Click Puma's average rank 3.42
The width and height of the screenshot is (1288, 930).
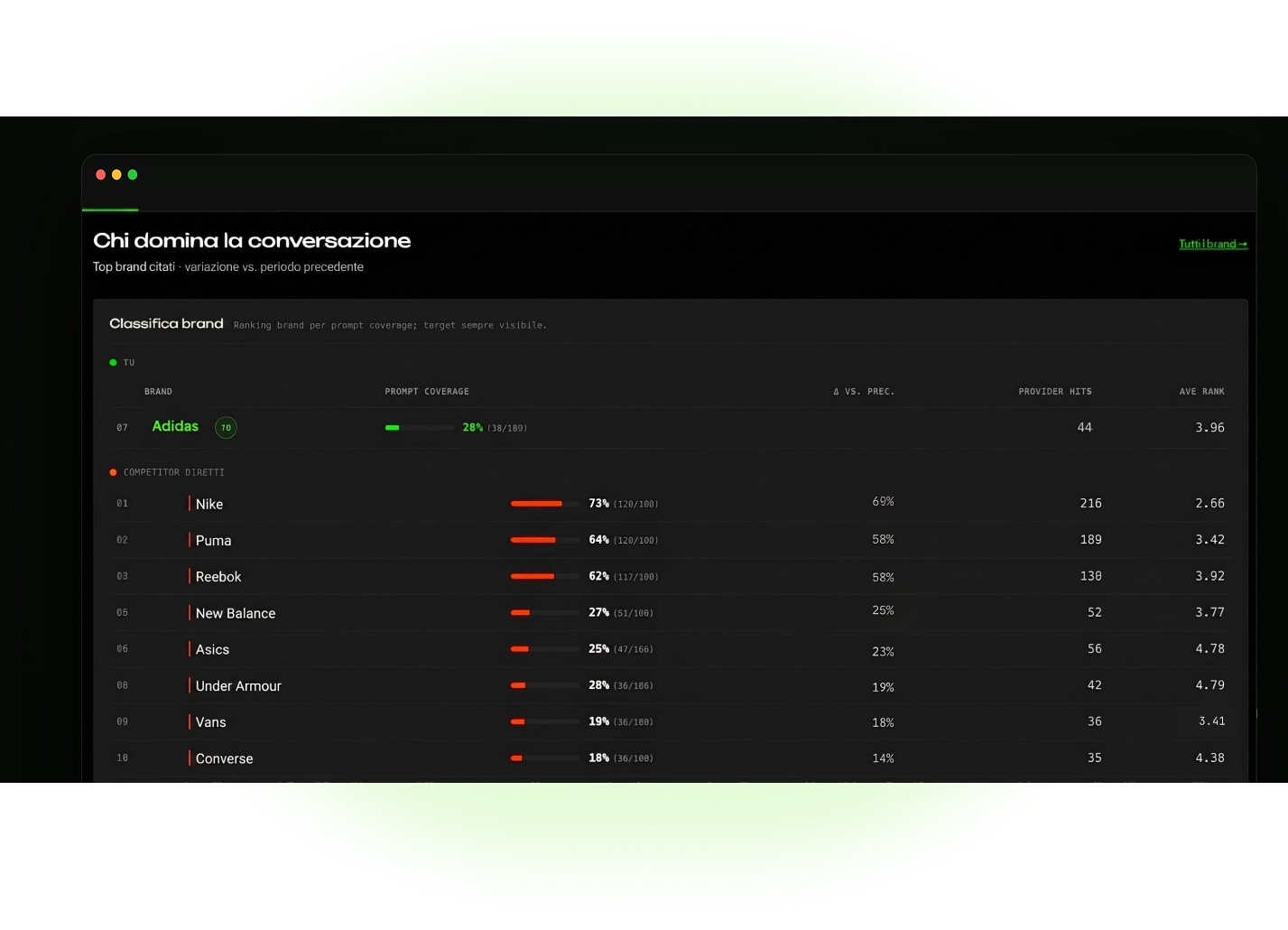pyautogui.click(x=1209, y=539)
